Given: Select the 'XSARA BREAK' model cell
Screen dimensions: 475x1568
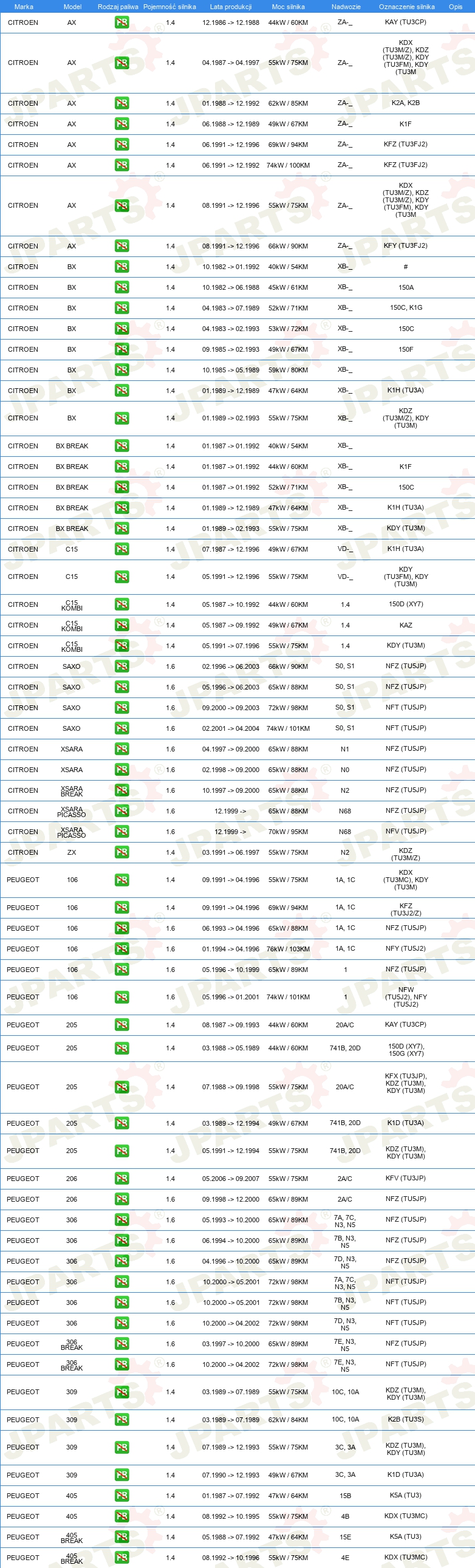Looking at the screenshot, I should click(x=72, y=791).
